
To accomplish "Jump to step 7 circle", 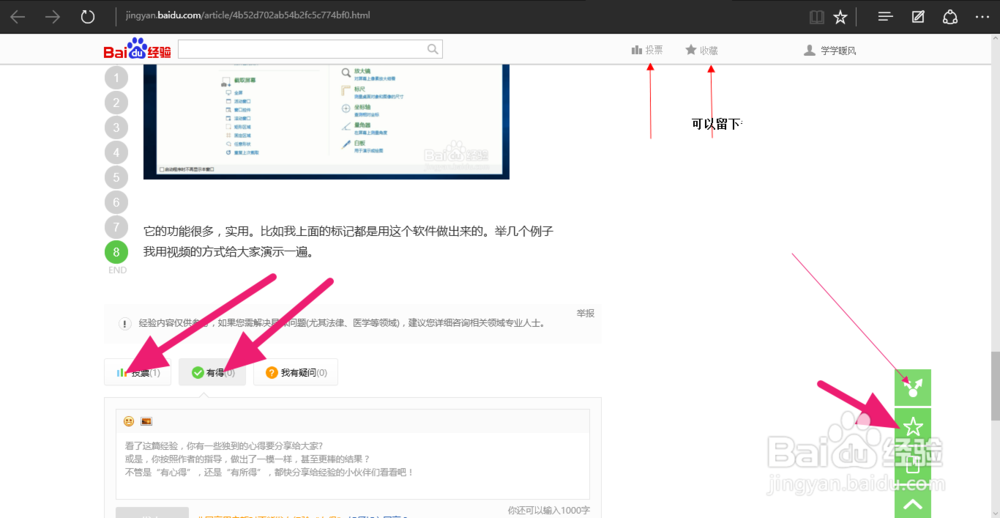I will pos(116,227).
